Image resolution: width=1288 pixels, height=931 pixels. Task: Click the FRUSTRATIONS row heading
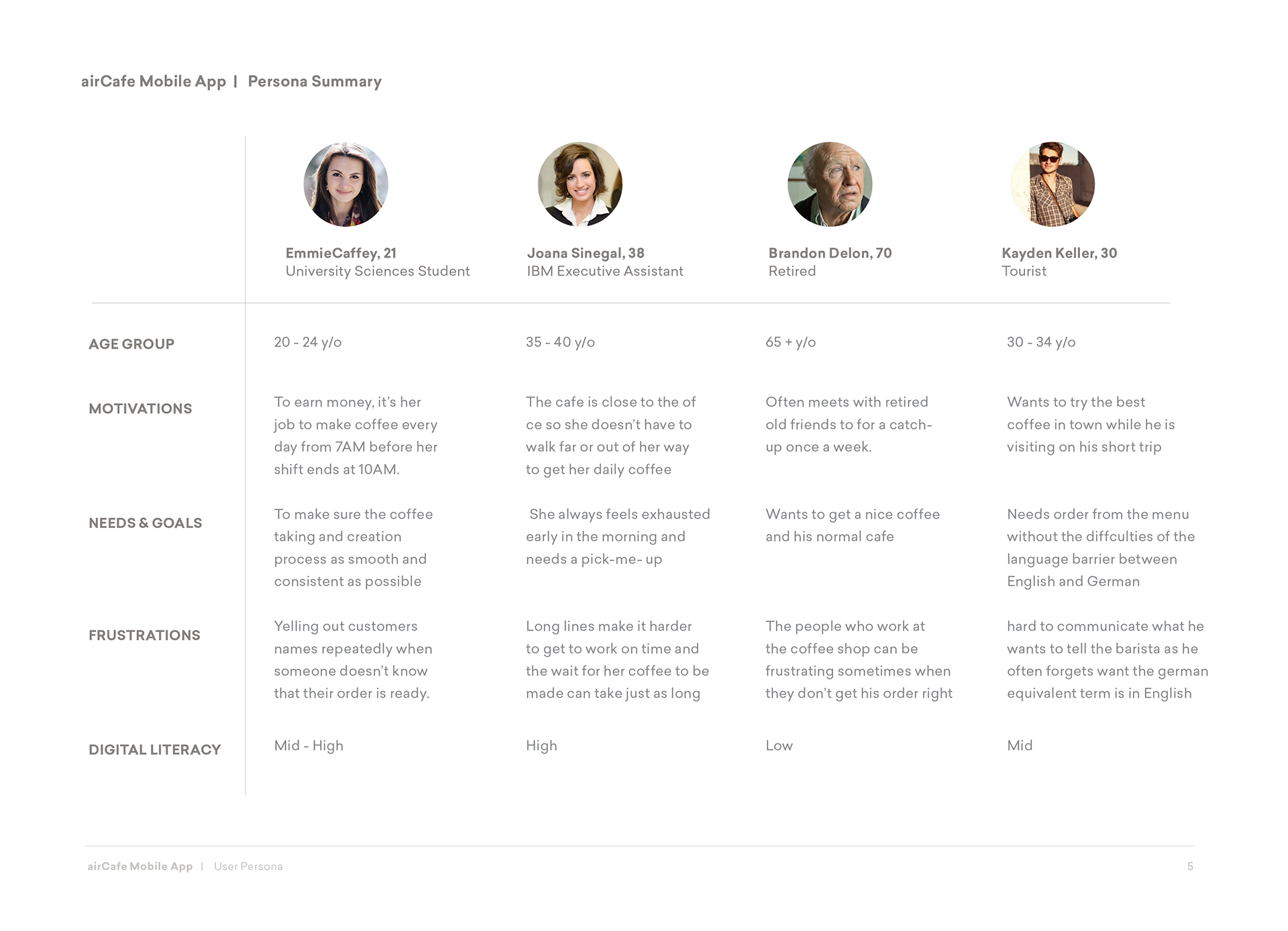144,635
